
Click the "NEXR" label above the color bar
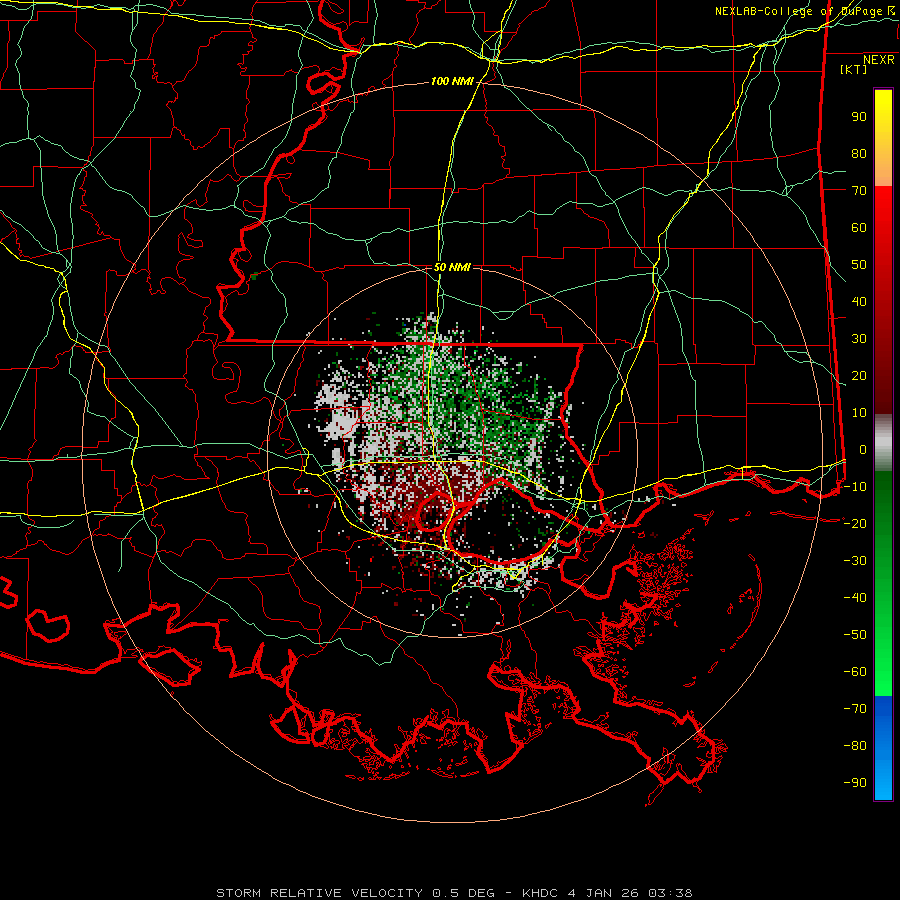878,60
